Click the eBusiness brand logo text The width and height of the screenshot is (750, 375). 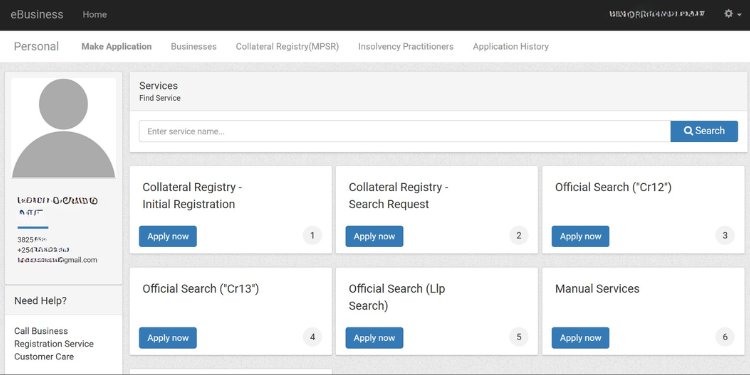(37, 14)
